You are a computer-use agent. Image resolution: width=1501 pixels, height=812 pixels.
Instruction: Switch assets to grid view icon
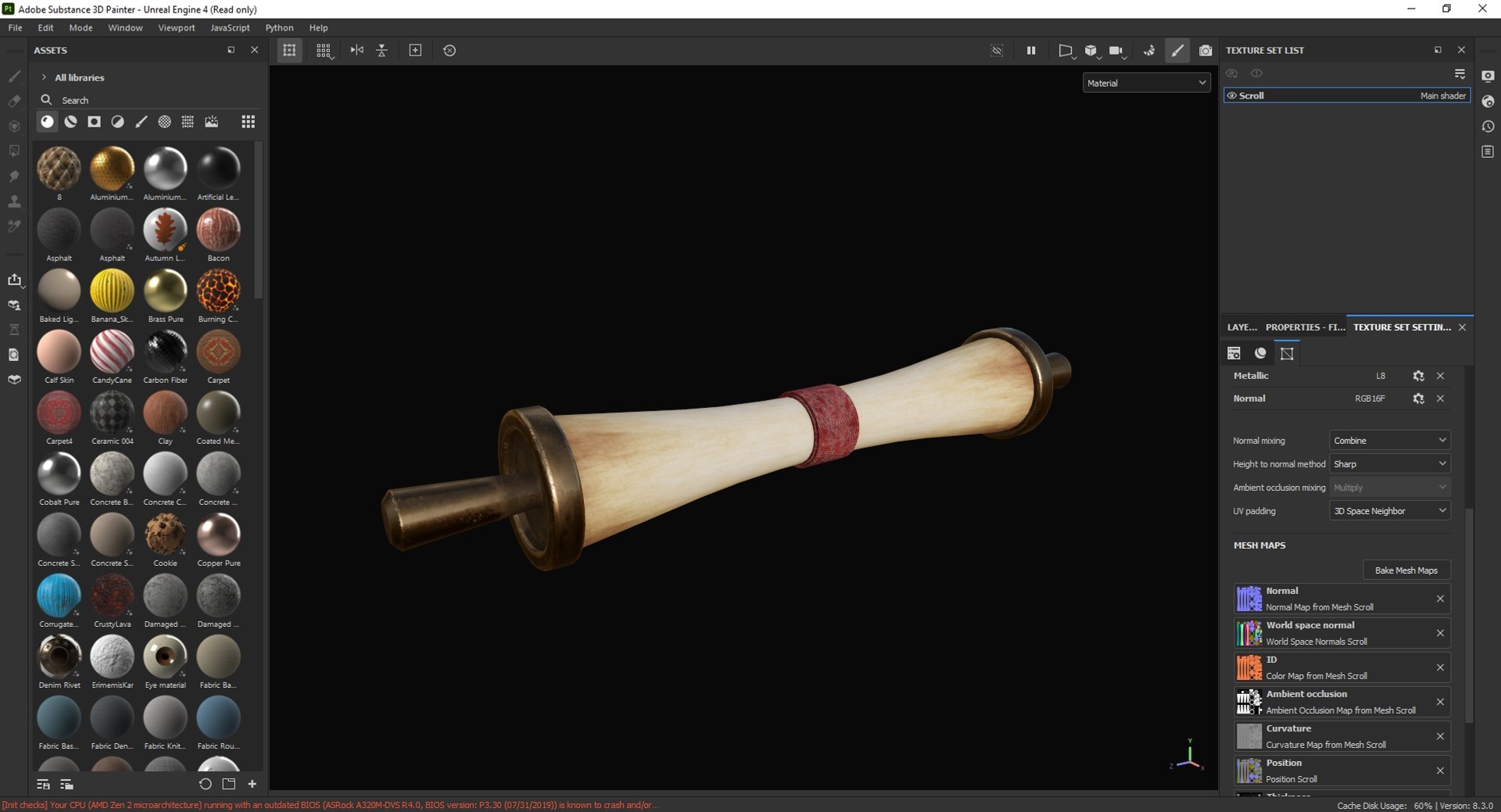(x=248, y=122)
